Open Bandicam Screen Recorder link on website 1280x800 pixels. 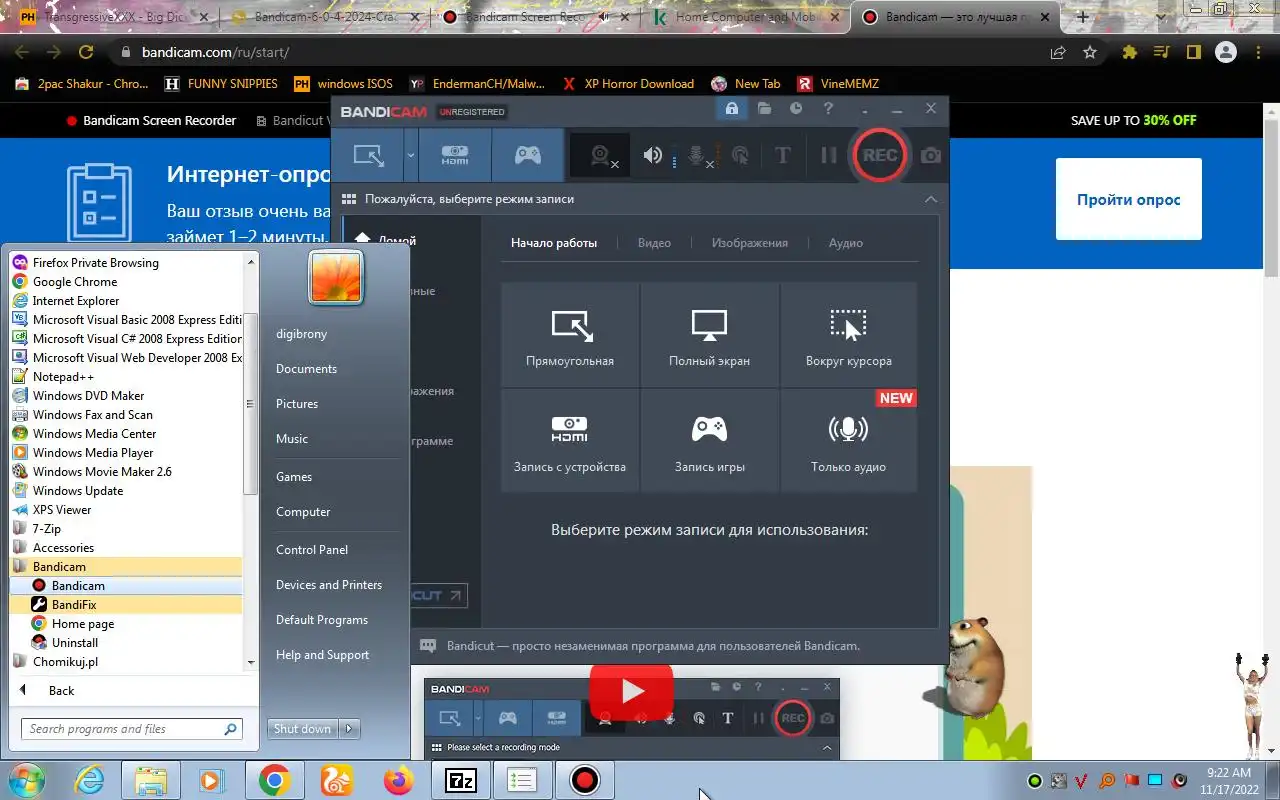click(x=151, y=120)
